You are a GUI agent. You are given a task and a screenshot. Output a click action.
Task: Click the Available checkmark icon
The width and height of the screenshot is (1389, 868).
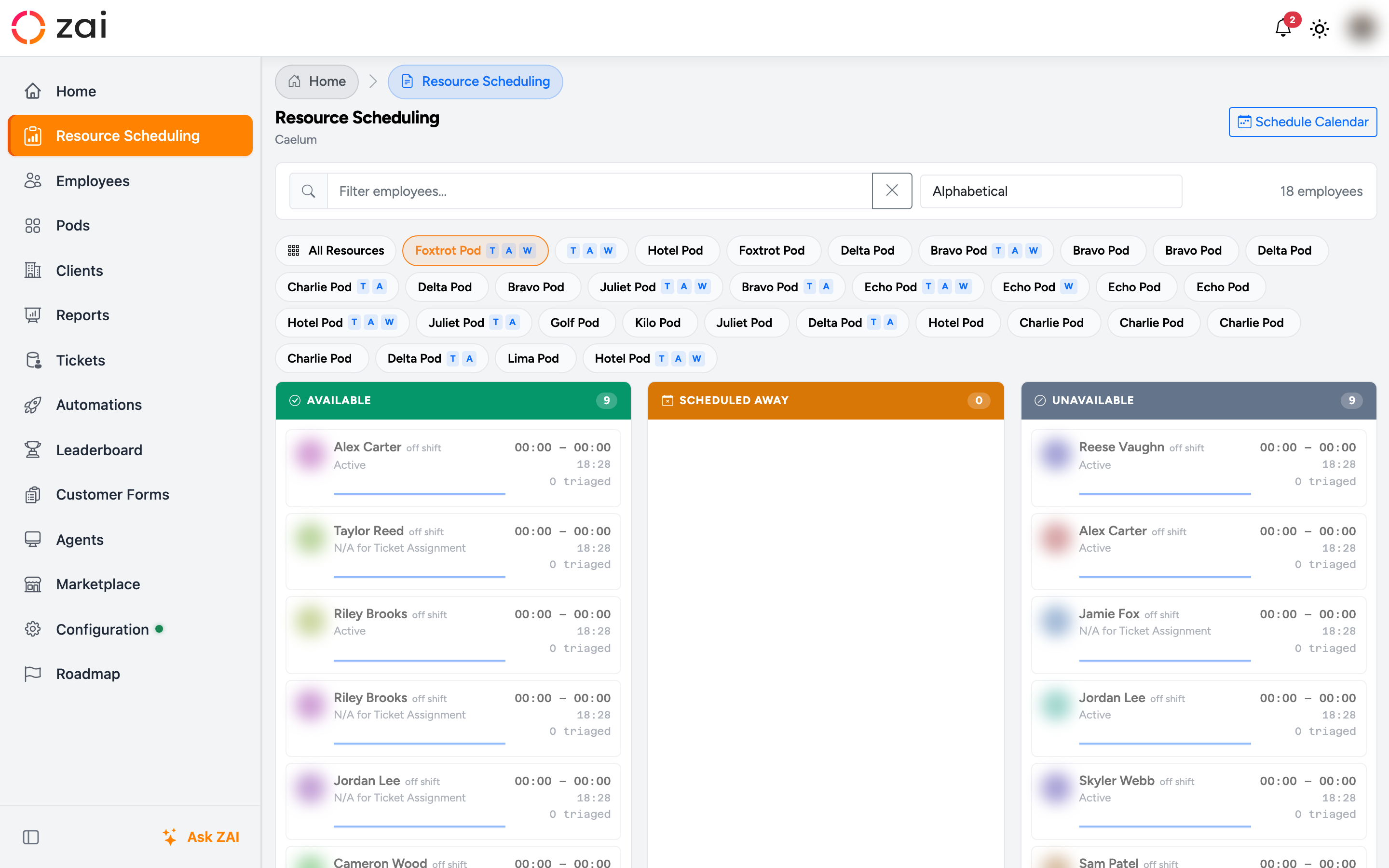(x=295, y=400)
